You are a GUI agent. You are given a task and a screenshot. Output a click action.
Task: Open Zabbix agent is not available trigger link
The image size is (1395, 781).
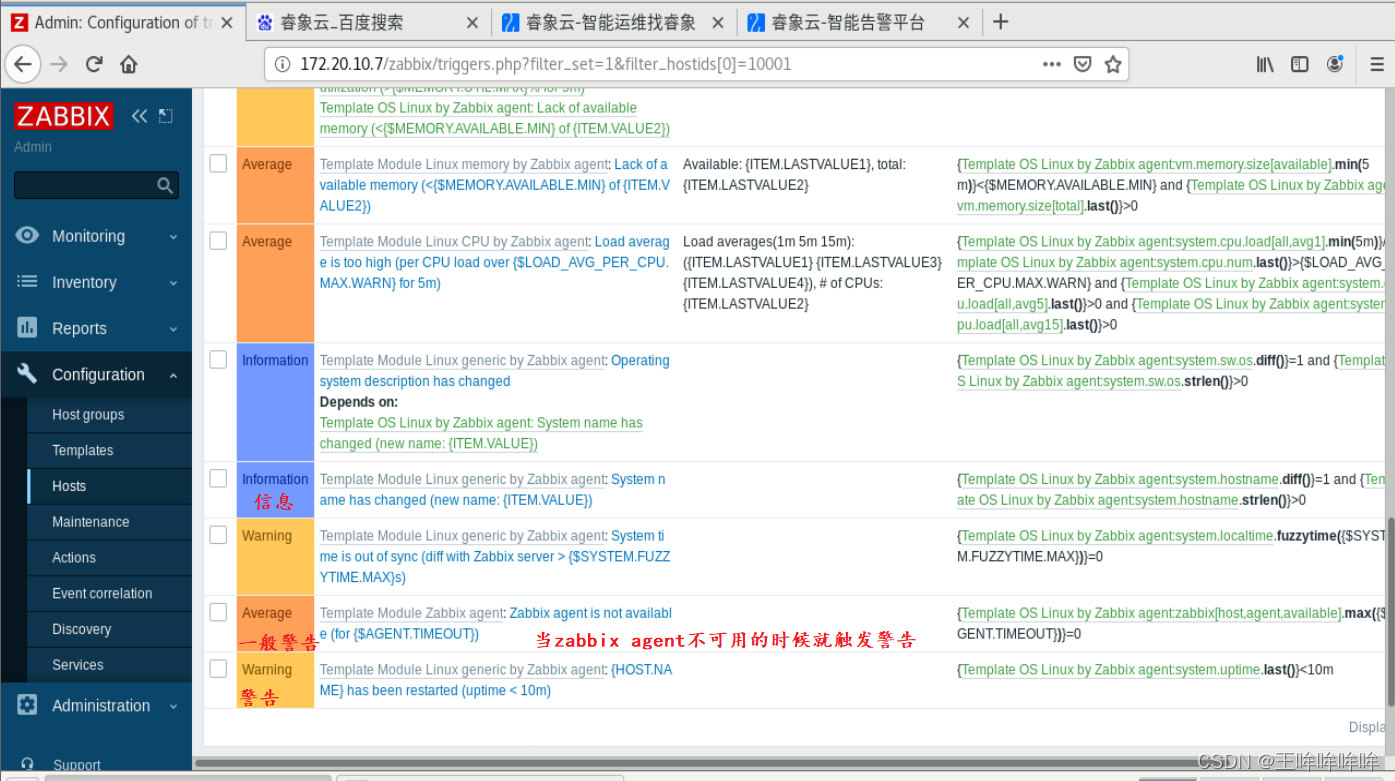click(x=496, y=624)
